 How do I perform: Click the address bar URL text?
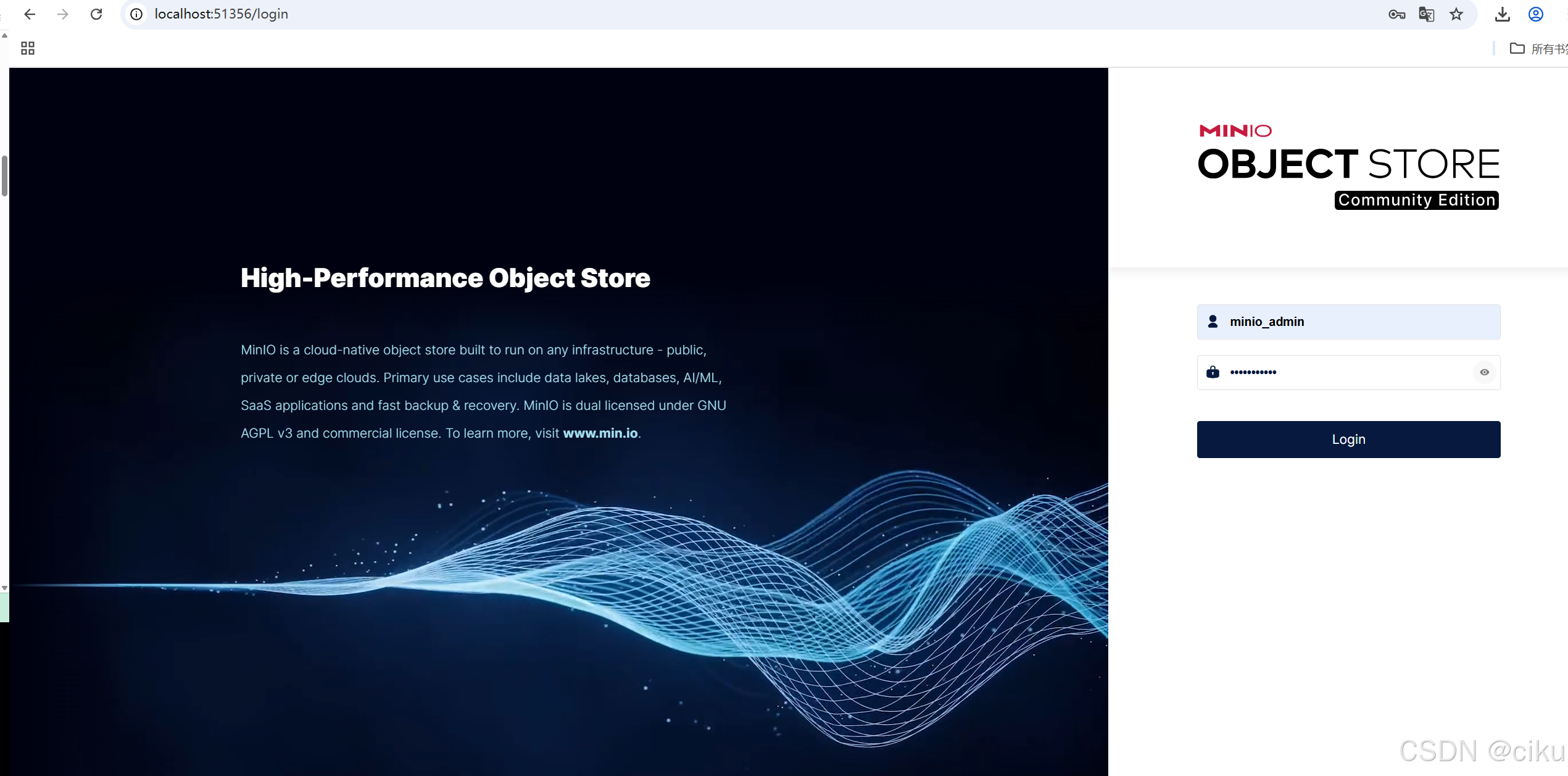(x=221, y=14)
